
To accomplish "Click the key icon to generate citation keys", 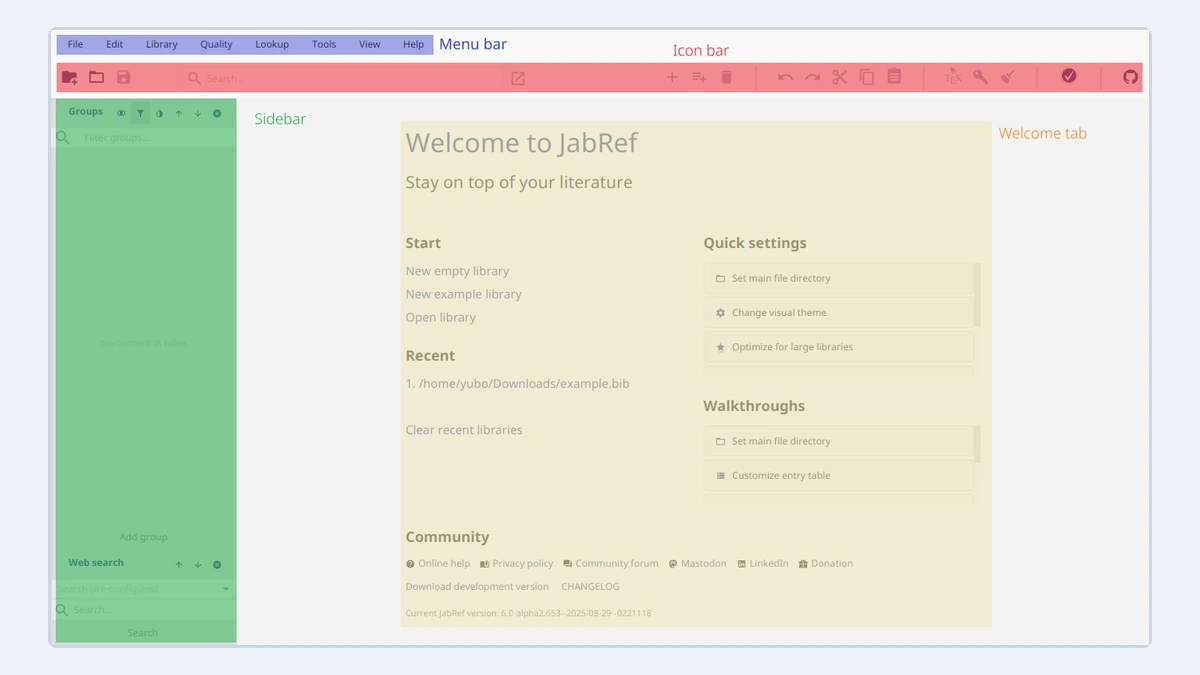I will click(x=981, y=77).
